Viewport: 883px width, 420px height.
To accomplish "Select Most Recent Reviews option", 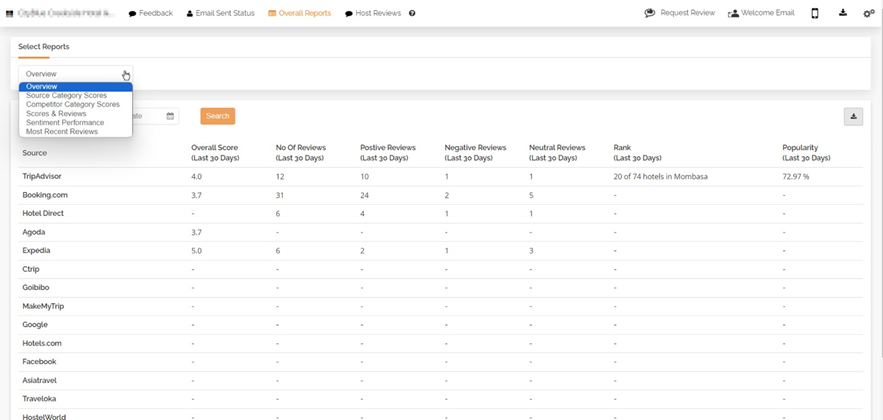I will pos(62,131).
